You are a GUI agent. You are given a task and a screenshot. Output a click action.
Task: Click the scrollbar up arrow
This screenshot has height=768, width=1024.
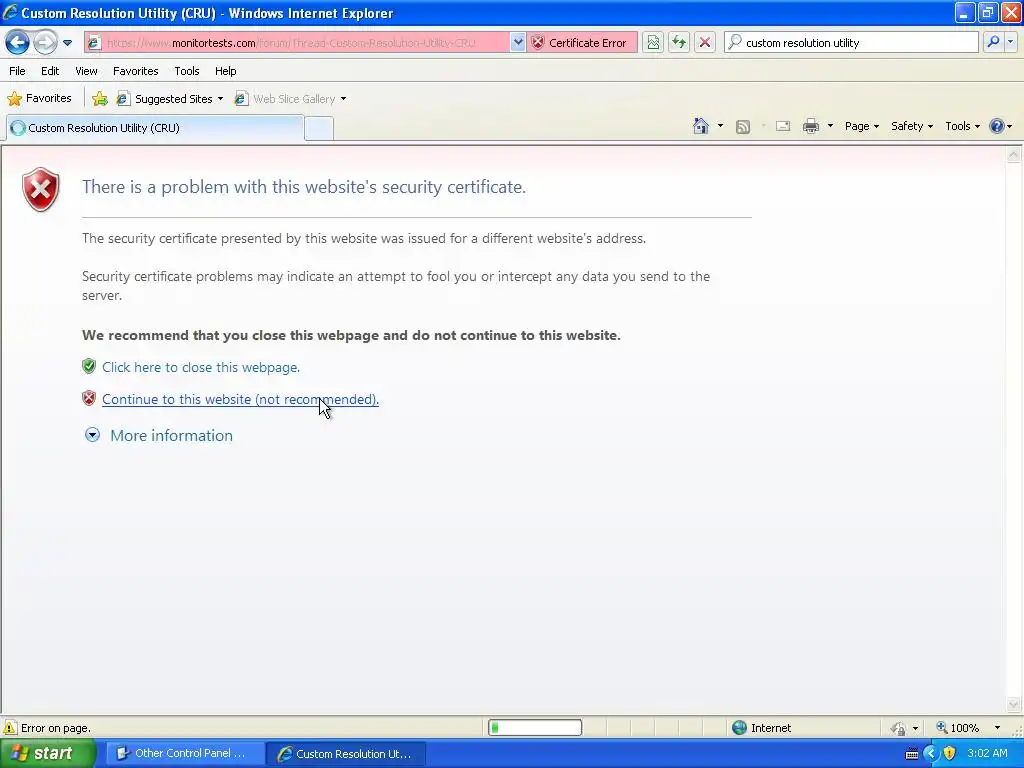click(1014, 155)
